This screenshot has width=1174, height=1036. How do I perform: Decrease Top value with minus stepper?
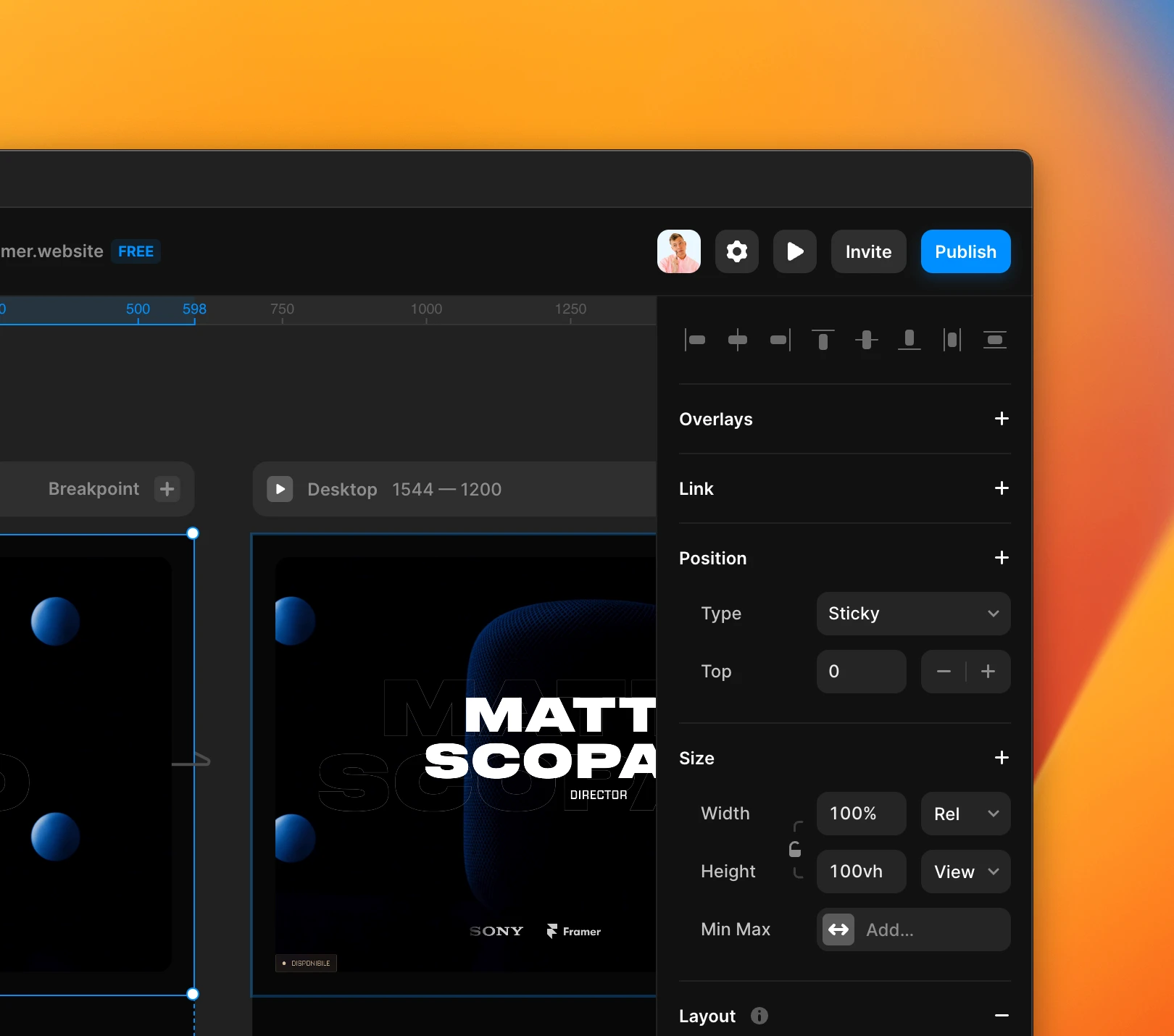pos(944,672)
